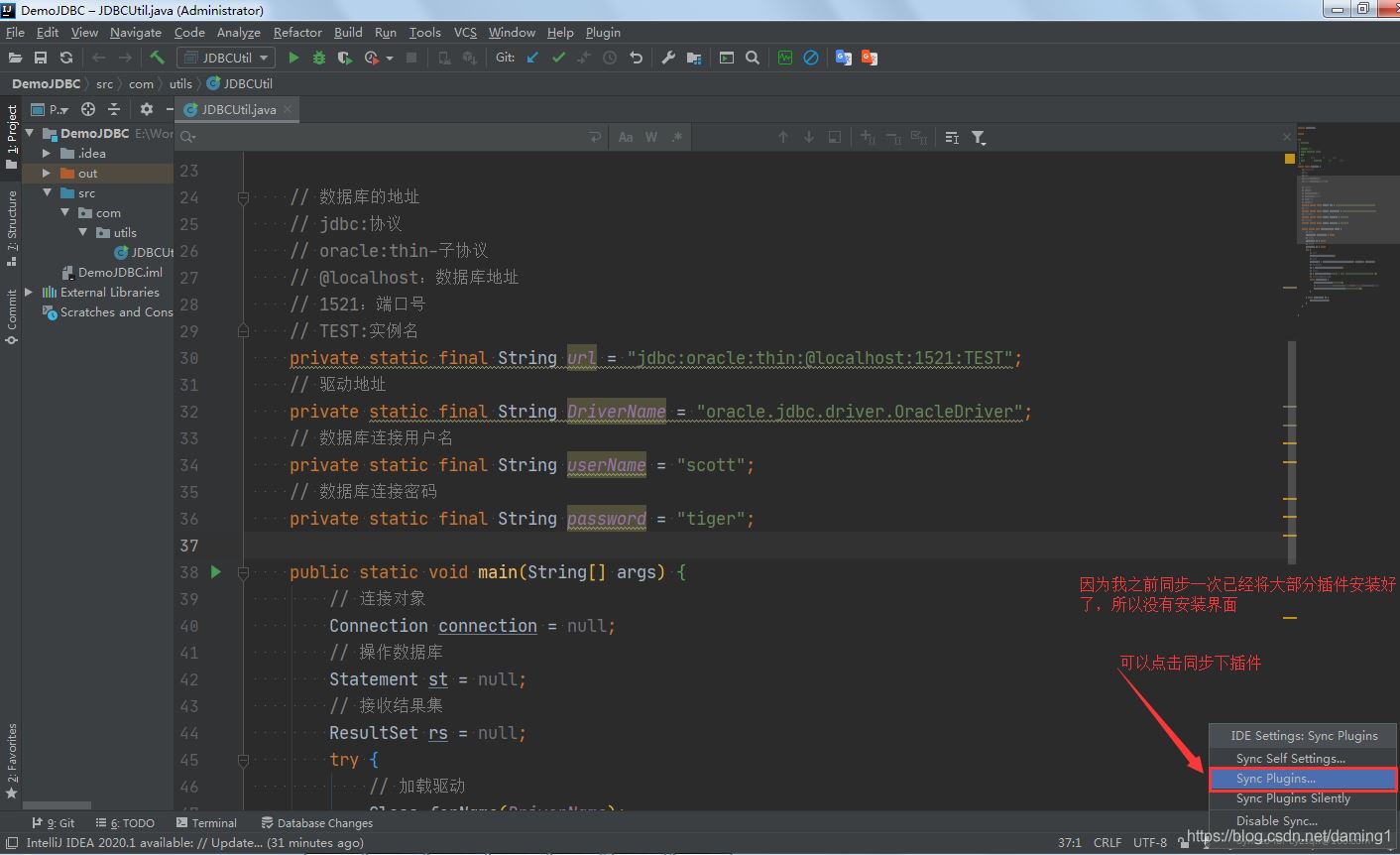Open the Refactor menu

pos(297,32)
